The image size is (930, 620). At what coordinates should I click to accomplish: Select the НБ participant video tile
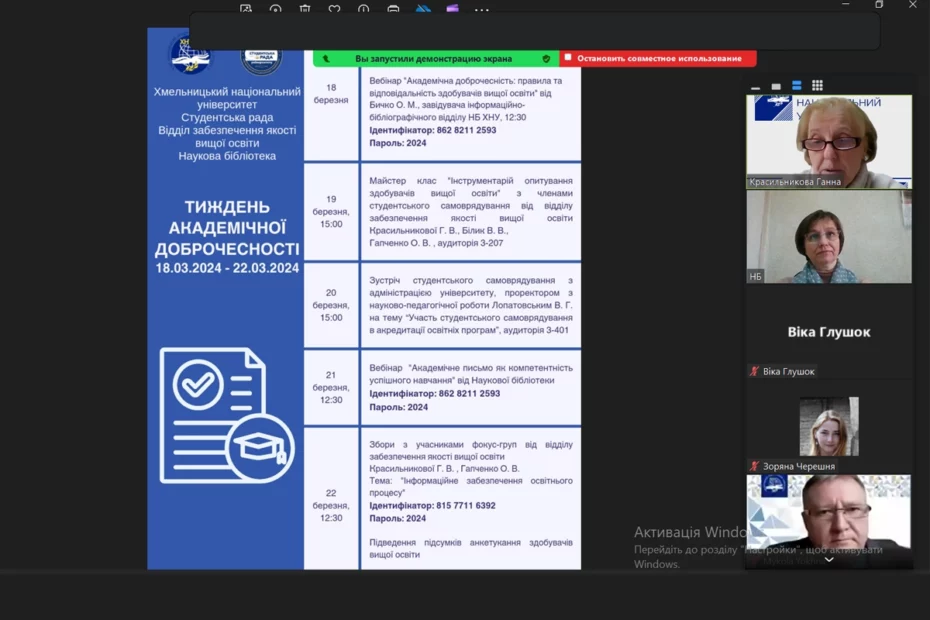(829, 237)
